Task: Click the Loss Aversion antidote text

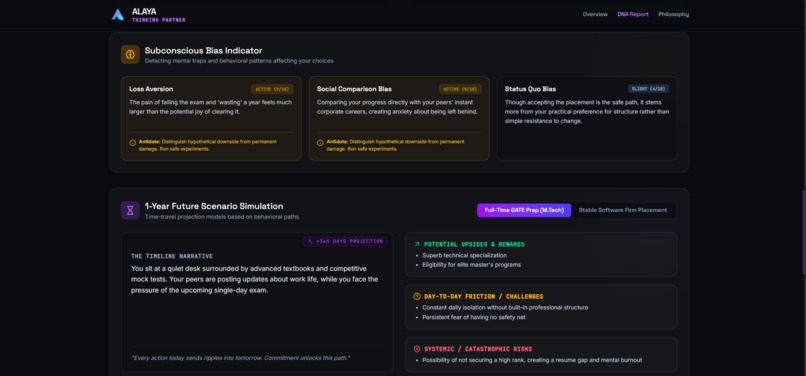Action: 207,145
